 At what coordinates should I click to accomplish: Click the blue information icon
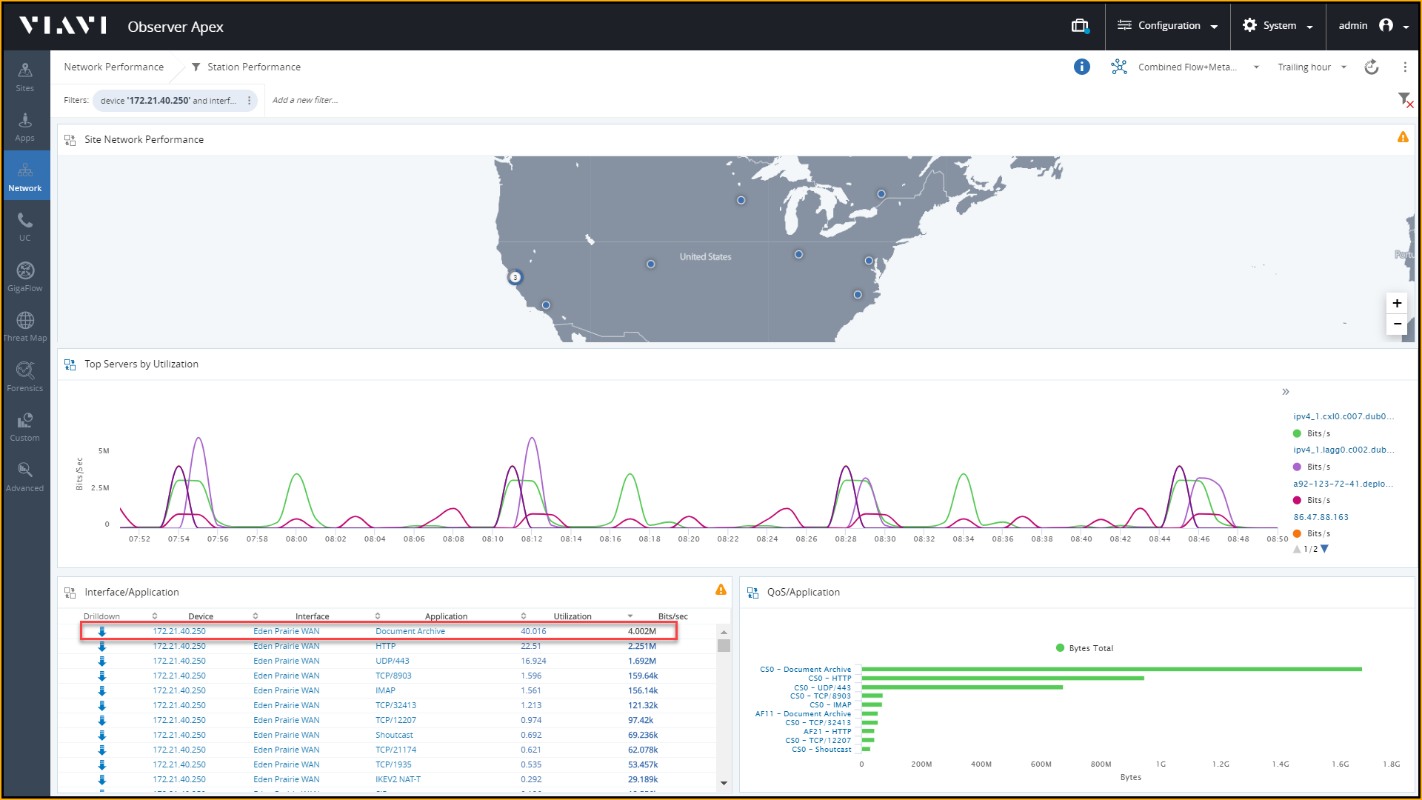(1081, 67)
